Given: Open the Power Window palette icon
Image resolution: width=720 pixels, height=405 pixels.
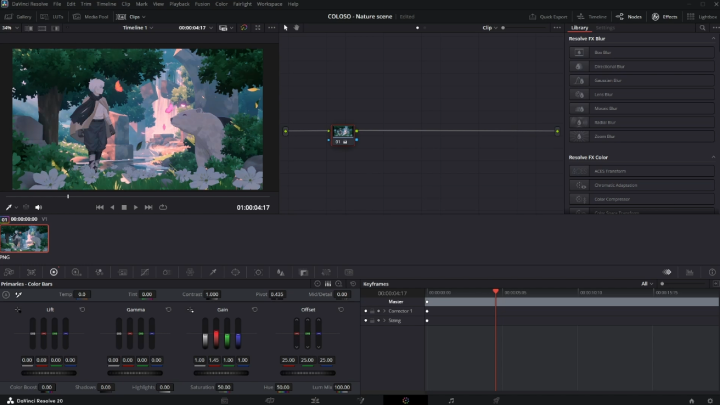Looking at the screenshot, I should pyautogui.click(x=235, y=272).
